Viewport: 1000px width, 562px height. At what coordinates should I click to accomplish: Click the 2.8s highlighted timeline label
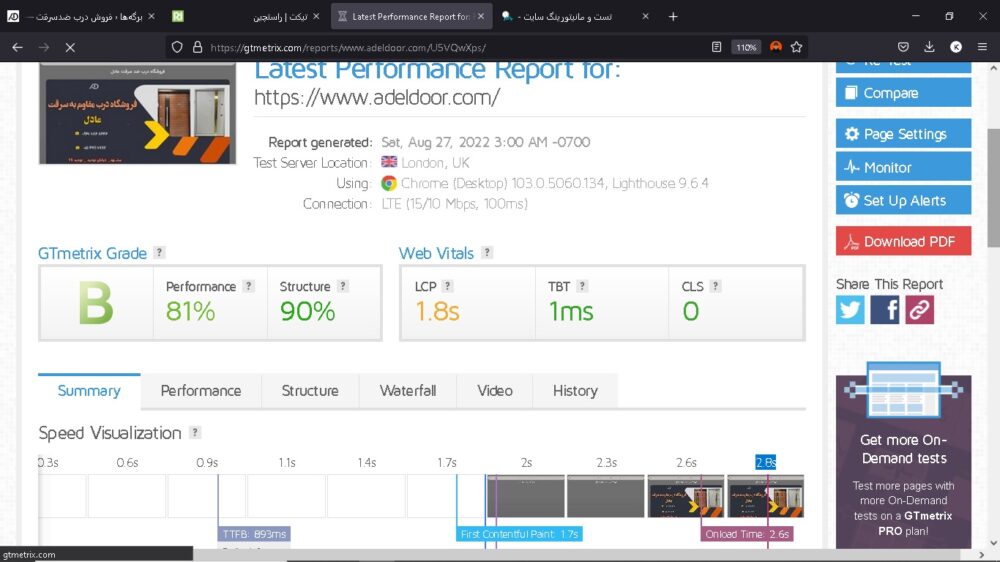tap(765, 462)
